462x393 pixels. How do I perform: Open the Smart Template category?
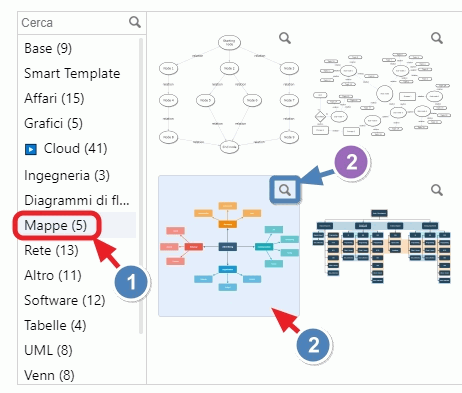[x=72, y=73]
